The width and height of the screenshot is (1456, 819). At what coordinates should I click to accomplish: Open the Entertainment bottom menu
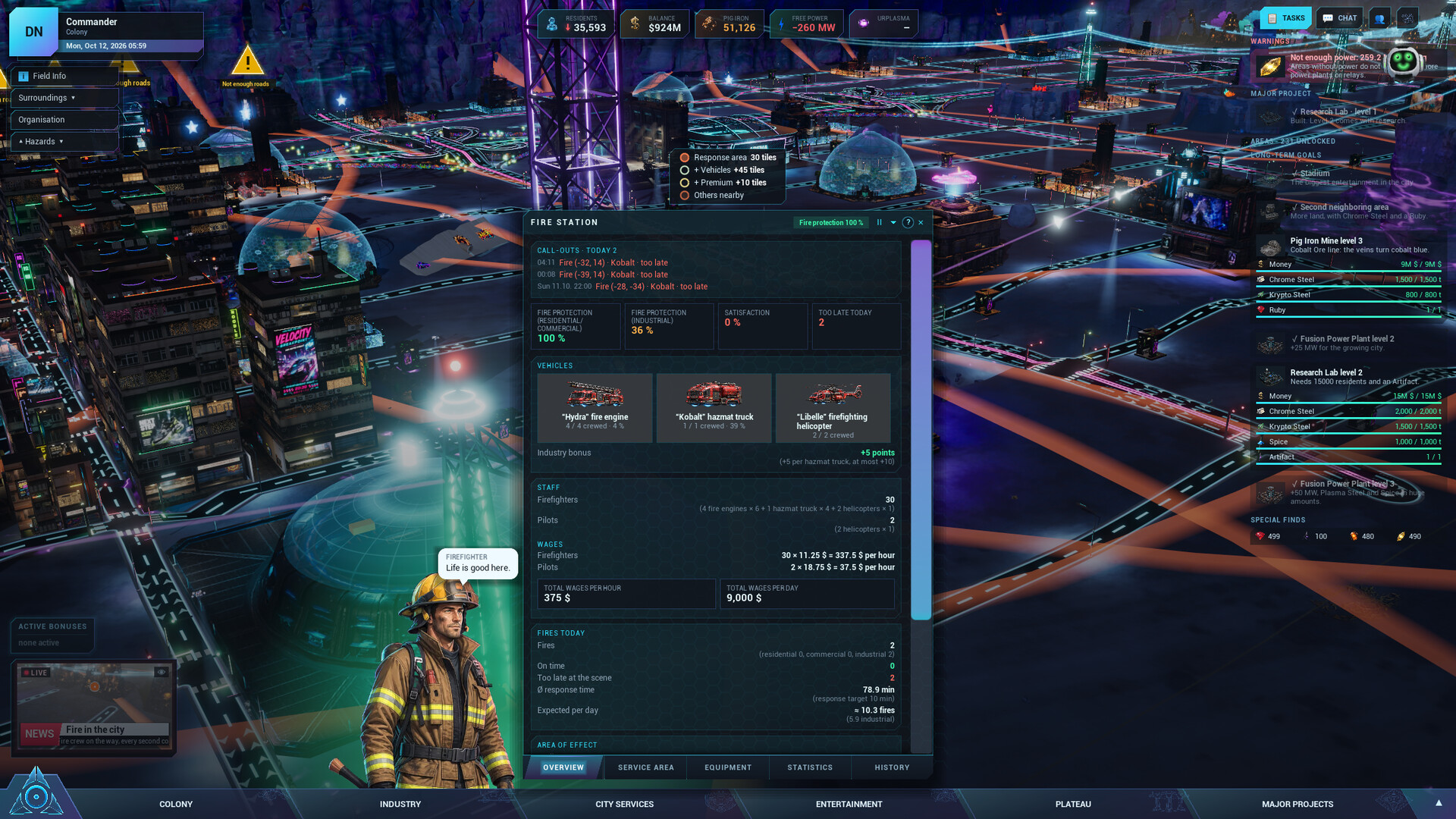point(849,804)
